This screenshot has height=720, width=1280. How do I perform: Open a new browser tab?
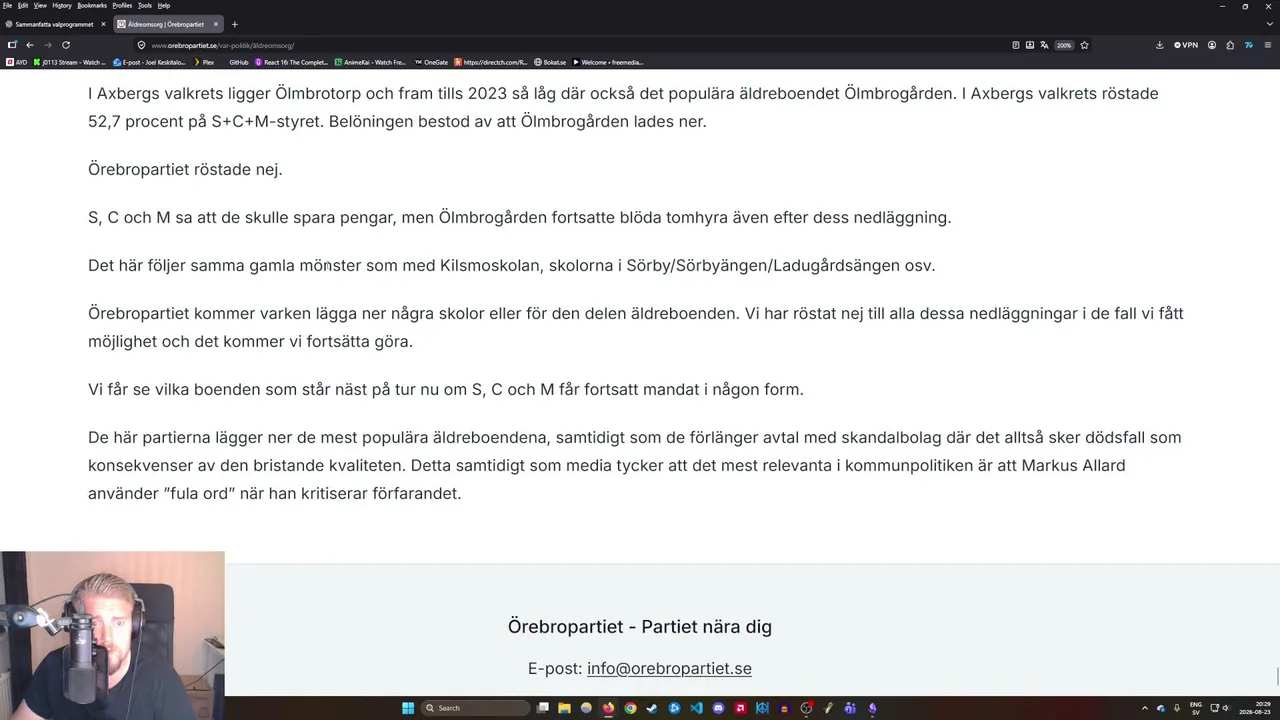tap(235, 24)
